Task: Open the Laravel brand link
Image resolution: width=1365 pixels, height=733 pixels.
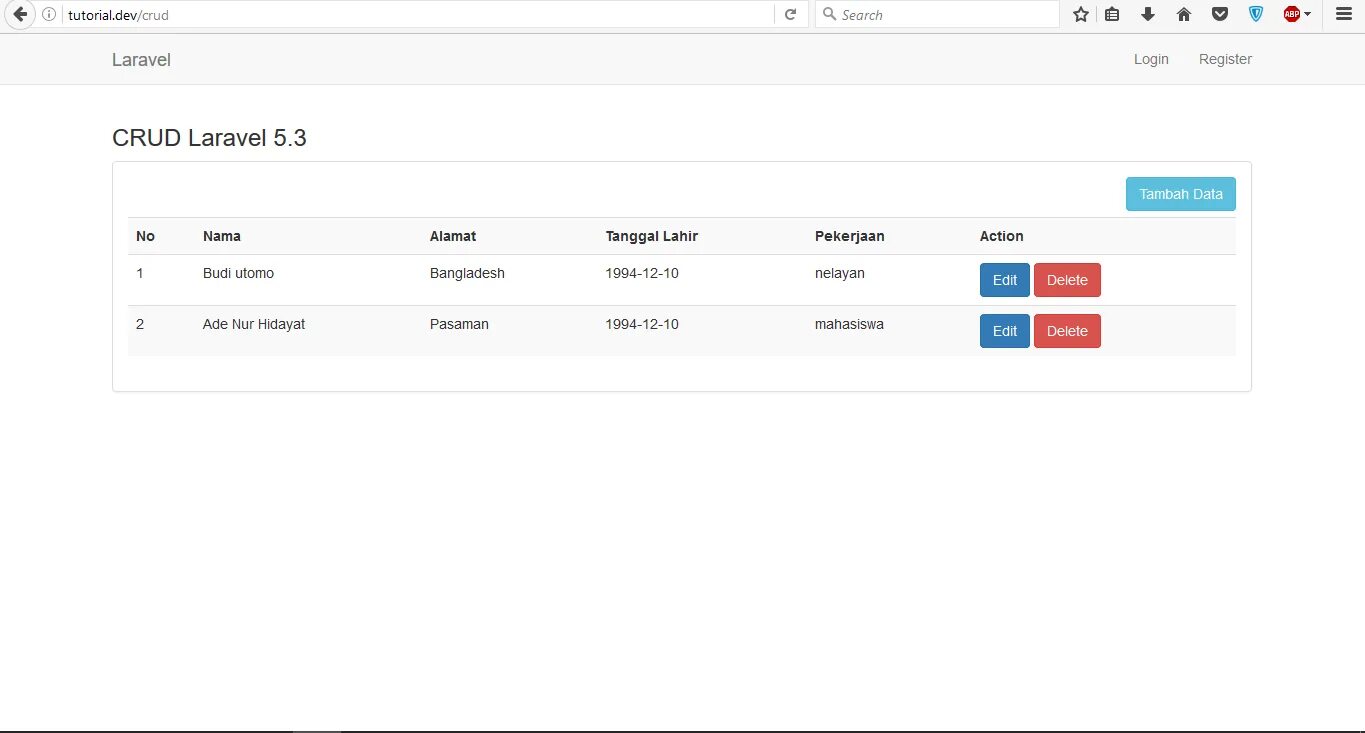Action: click(x=141, y=60)
